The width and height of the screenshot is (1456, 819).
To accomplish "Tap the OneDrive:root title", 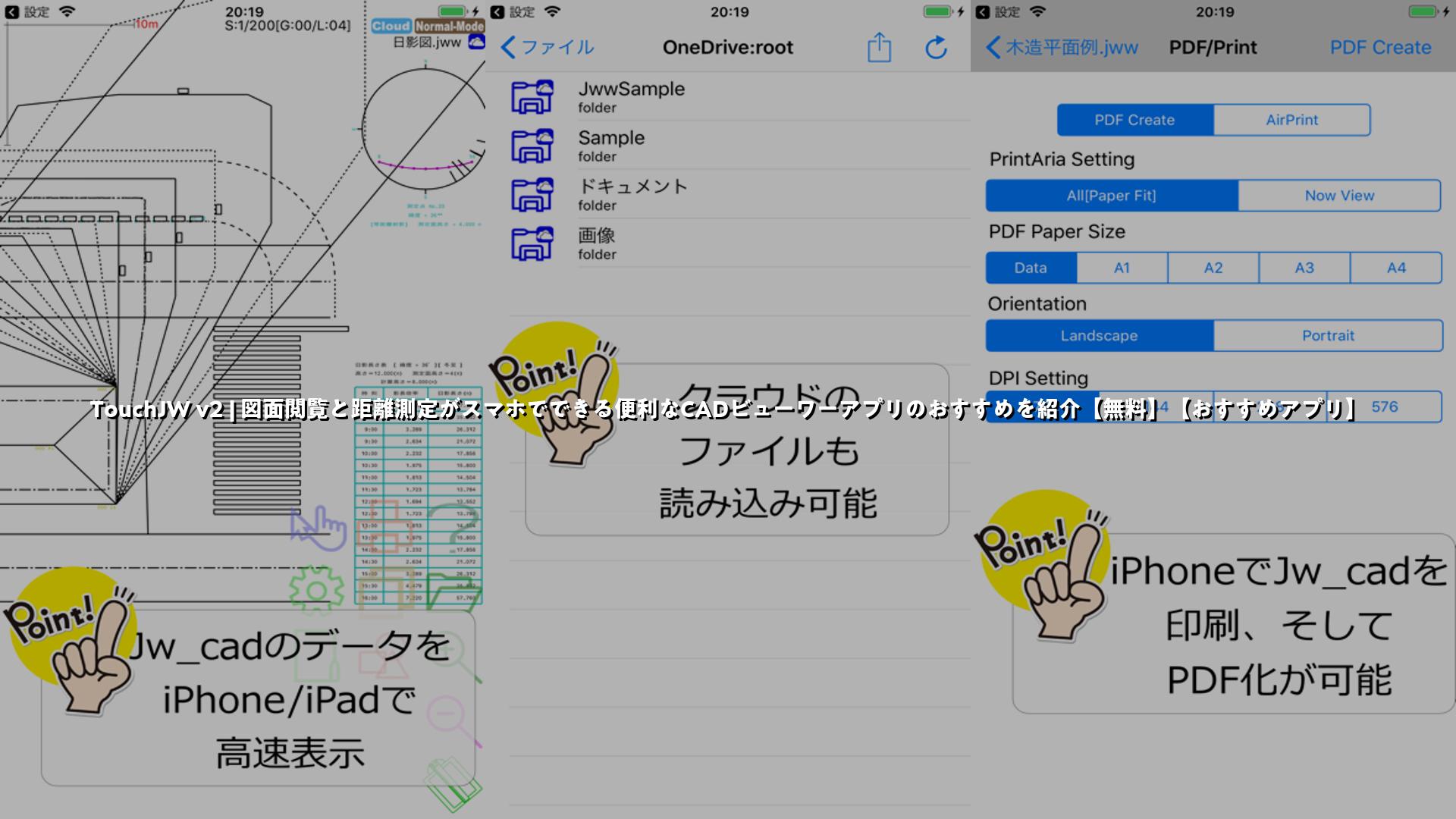I will point(728,47).
